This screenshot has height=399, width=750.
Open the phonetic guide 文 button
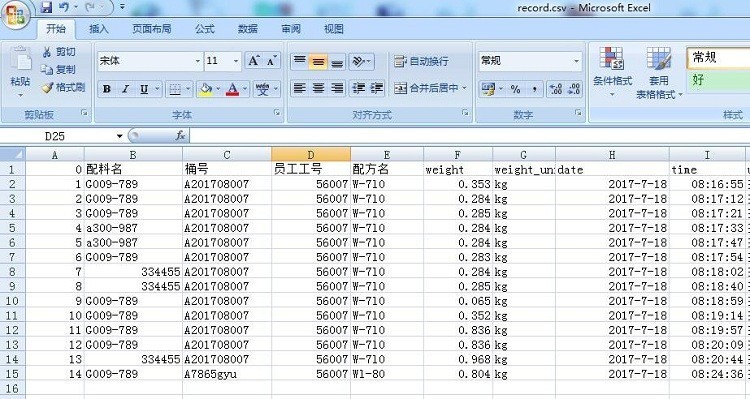pos(263,89)
